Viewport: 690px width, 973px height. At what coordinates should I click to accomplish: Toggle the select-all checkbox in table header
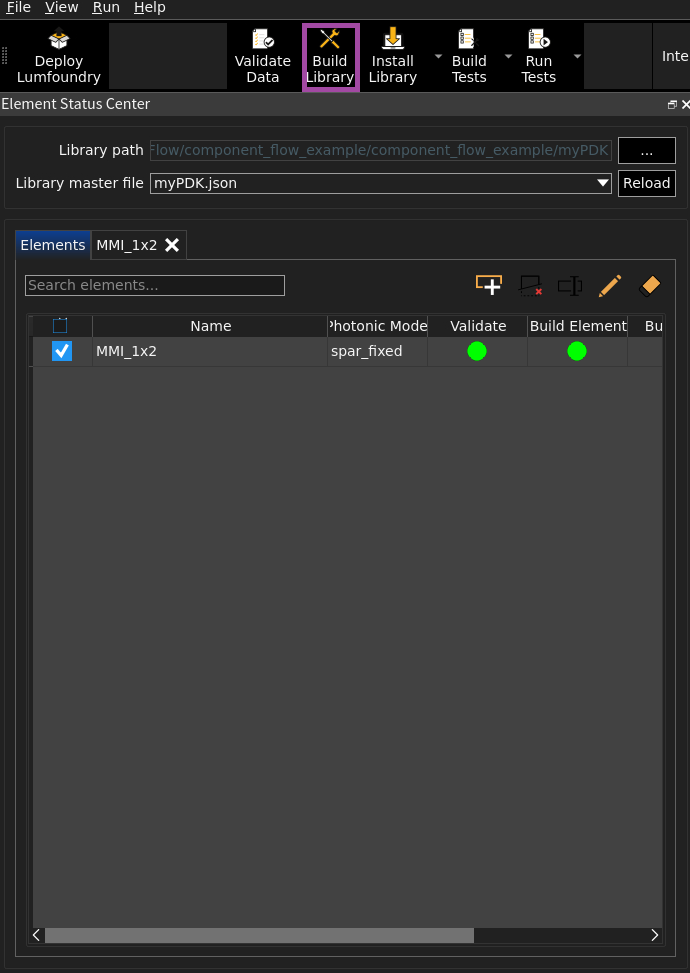[x=60, y=326]
